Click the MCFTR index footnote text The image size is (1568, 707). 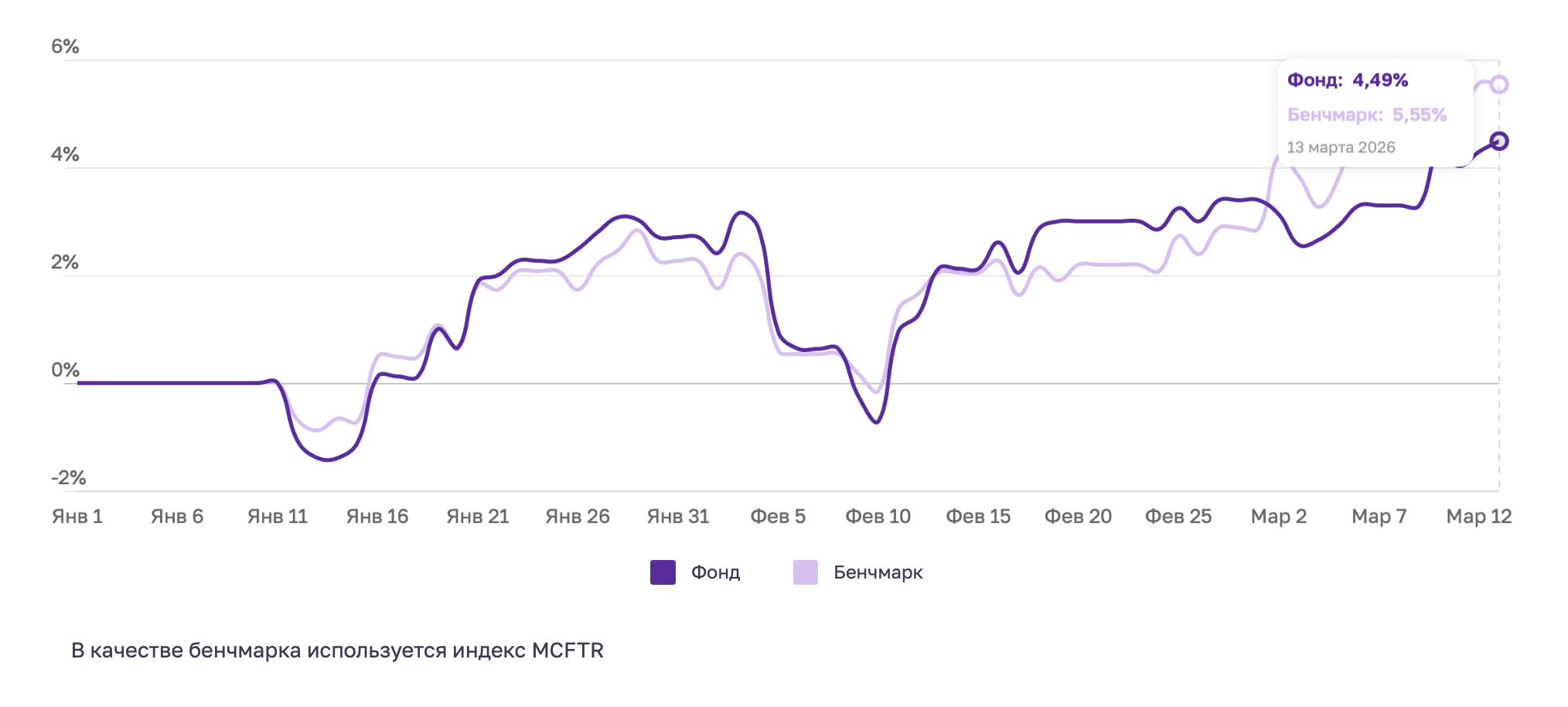(x=337, y=651)
